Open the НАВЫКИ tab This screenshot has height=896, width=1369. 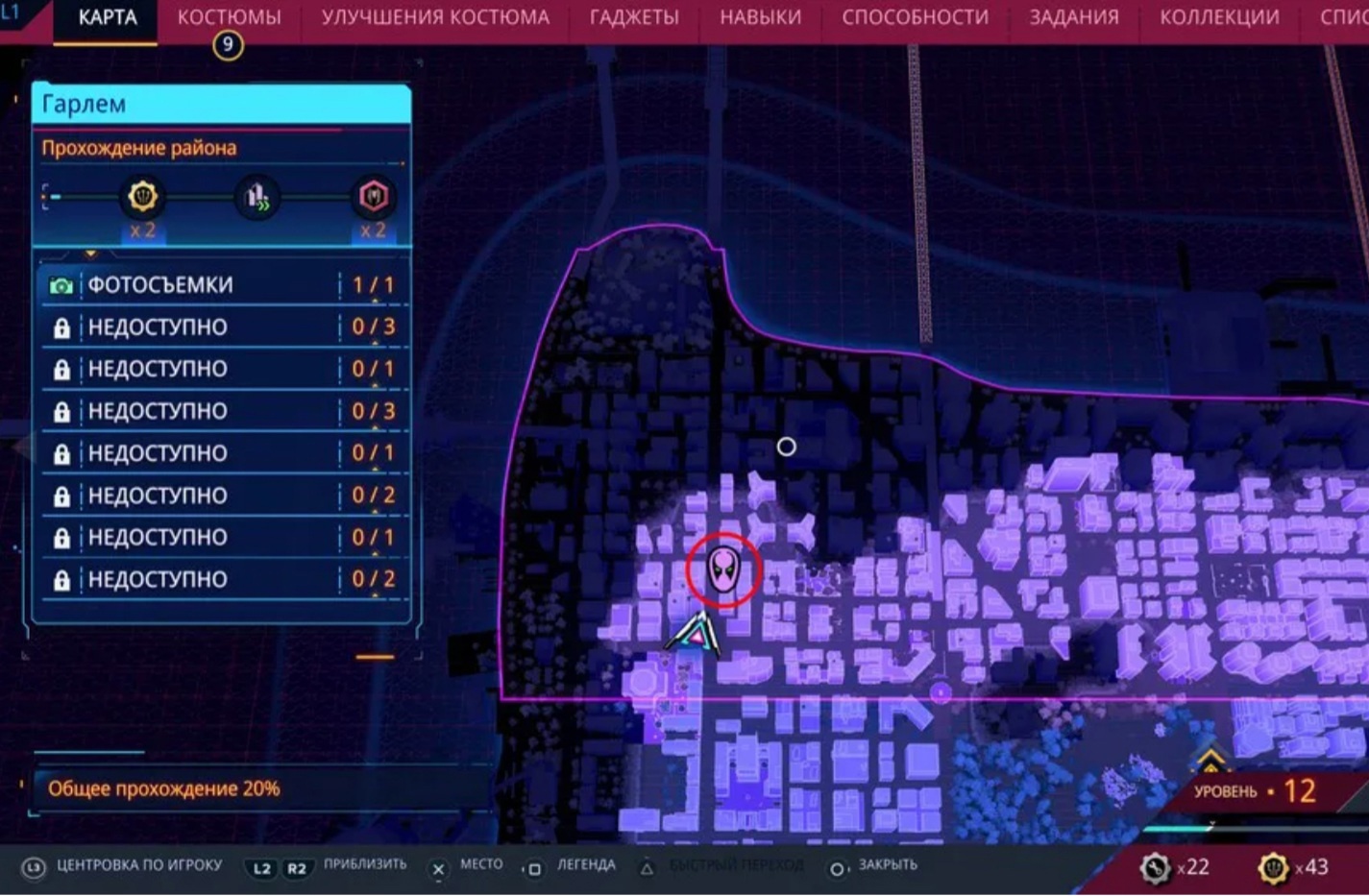[x=760, y=17]
